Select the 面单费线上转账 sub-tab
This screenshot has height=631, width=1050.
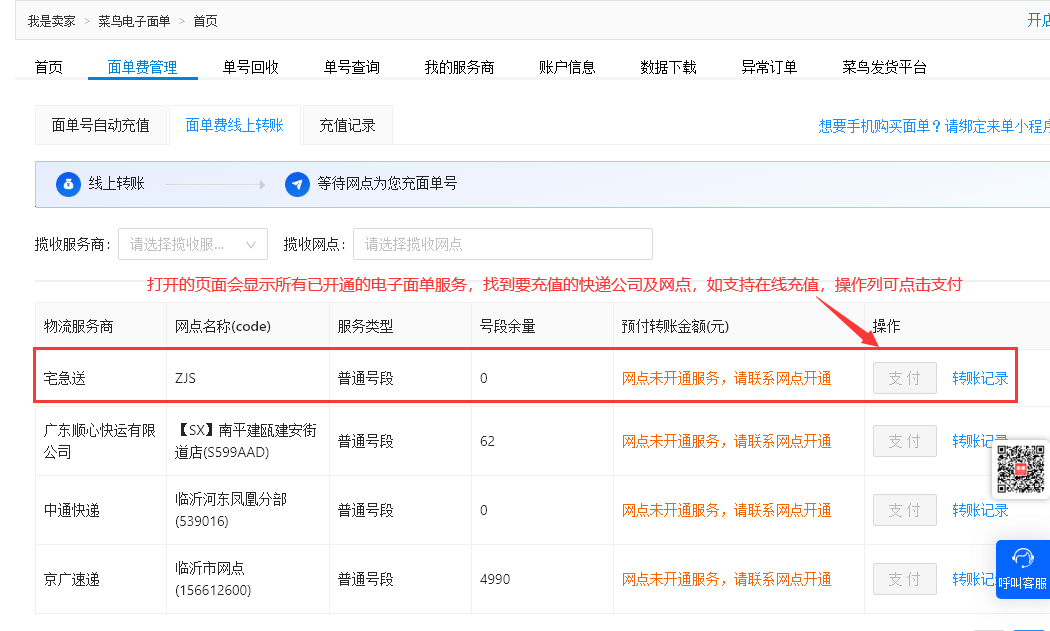(235, 125)
